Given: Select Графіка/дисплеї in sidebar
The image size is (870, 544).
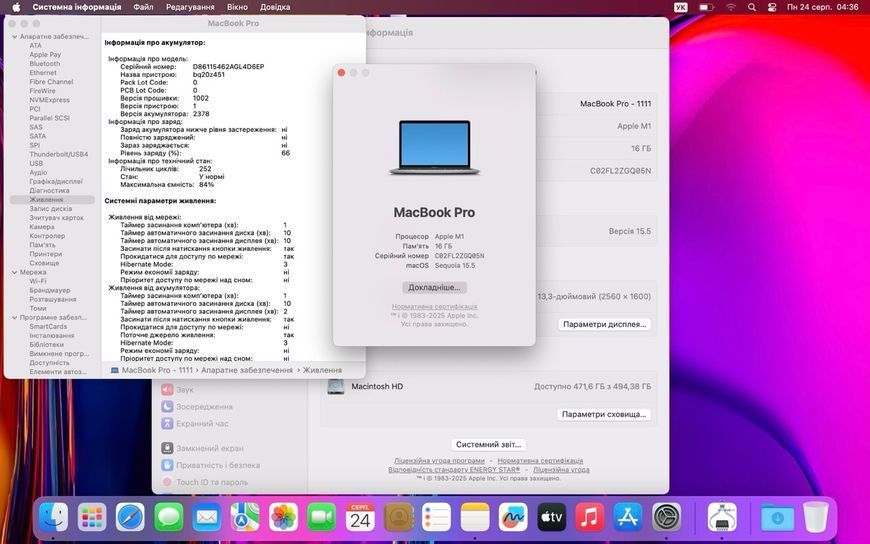Looking at the screenshot, I should coord(56,182).
